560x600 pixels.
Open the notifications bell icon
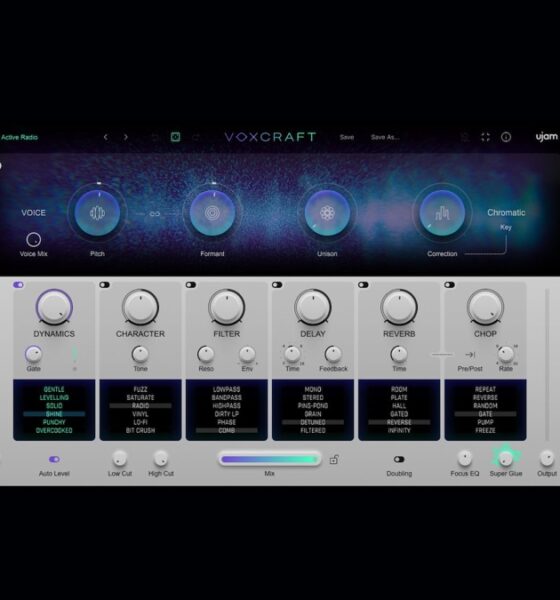(x=465, y=137)
